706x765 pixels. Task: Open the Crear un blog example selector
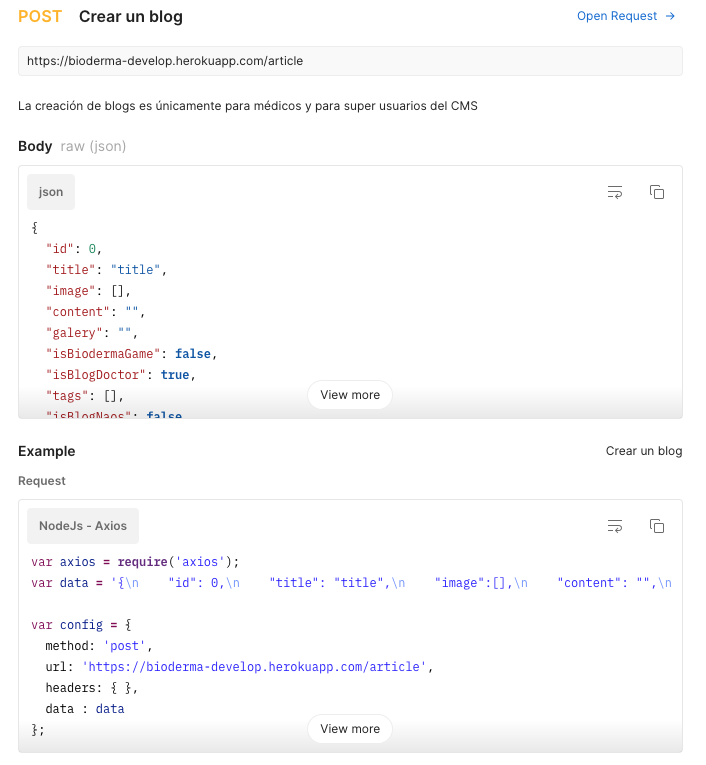644,451
